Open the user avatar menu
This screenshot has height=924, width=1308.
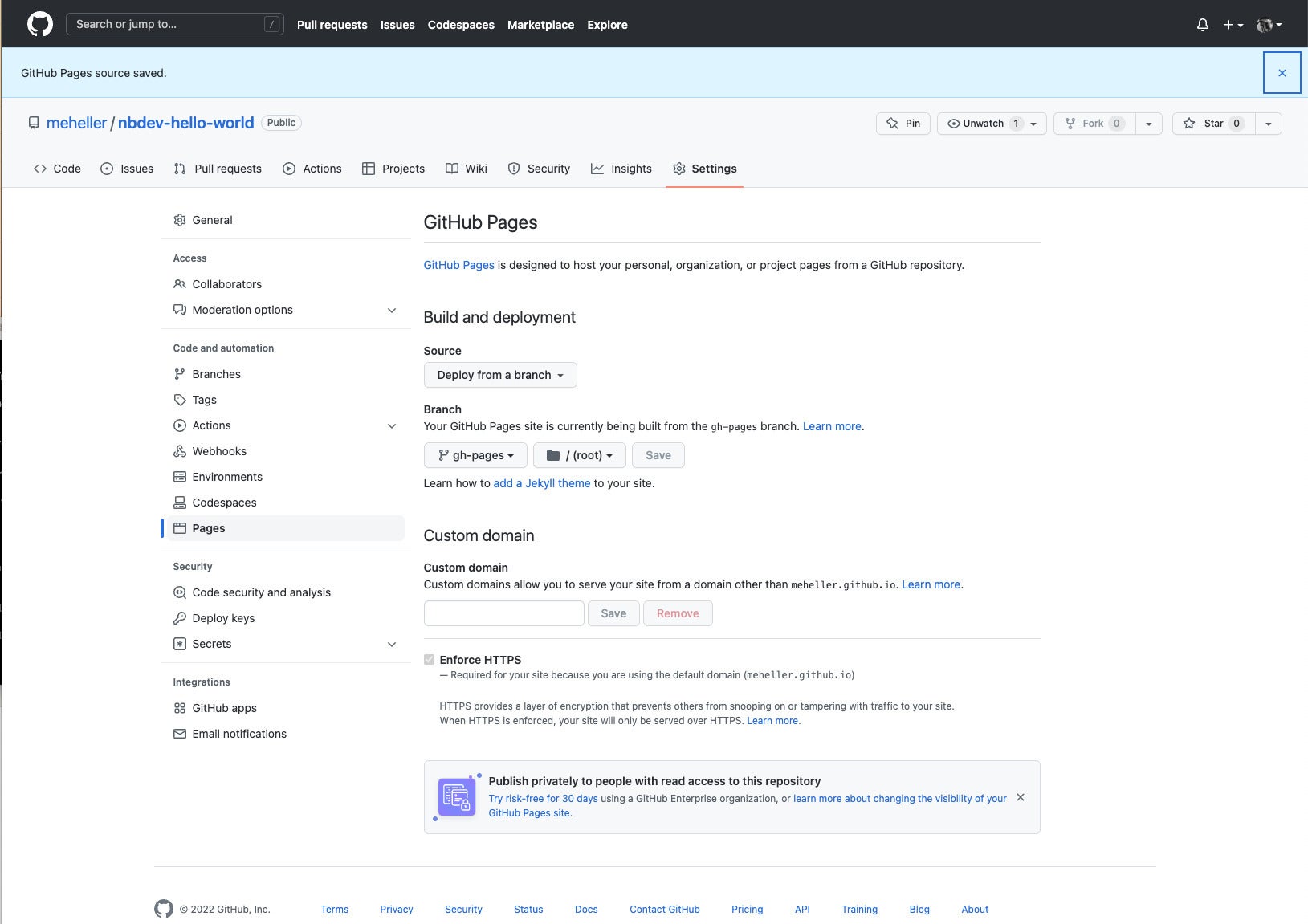pyautogui.click(x=1269, y=25)
